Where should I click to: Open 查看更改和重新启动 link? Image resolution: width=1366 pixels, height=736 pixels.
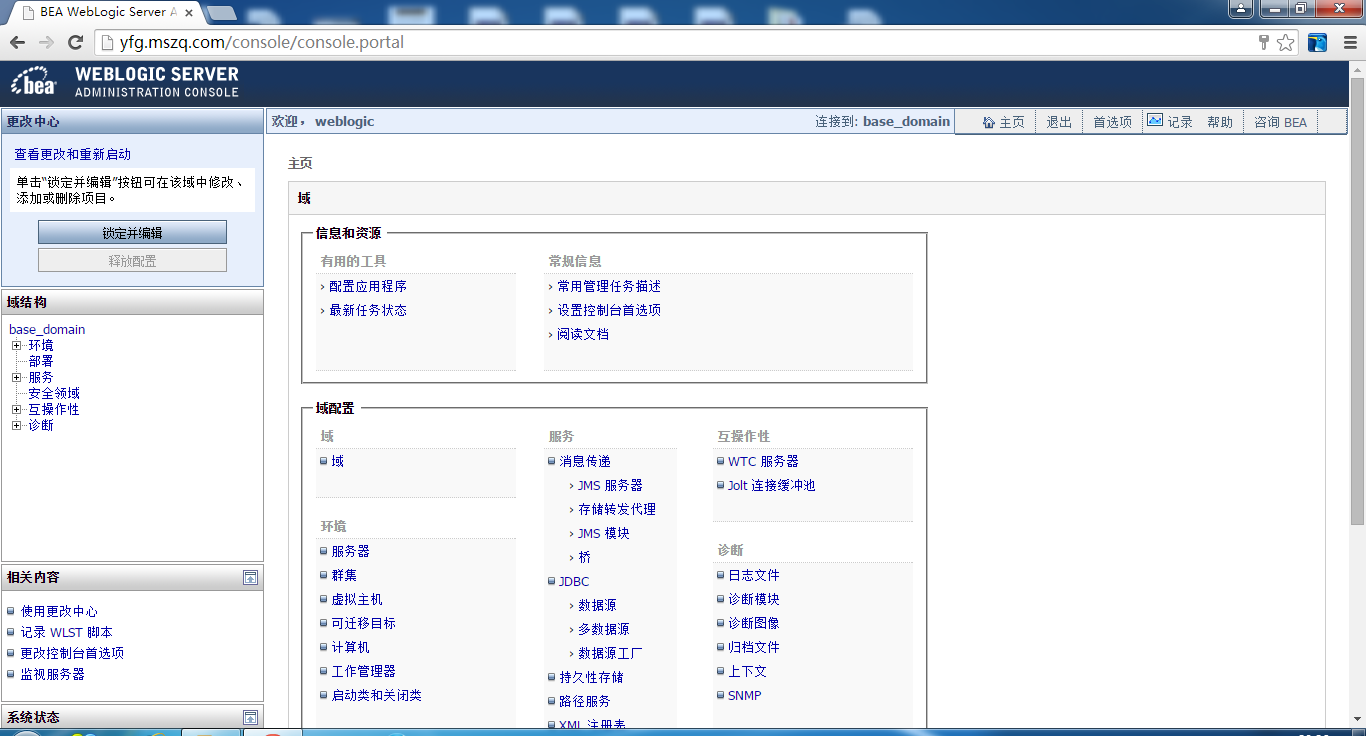[x=72, y=154]
